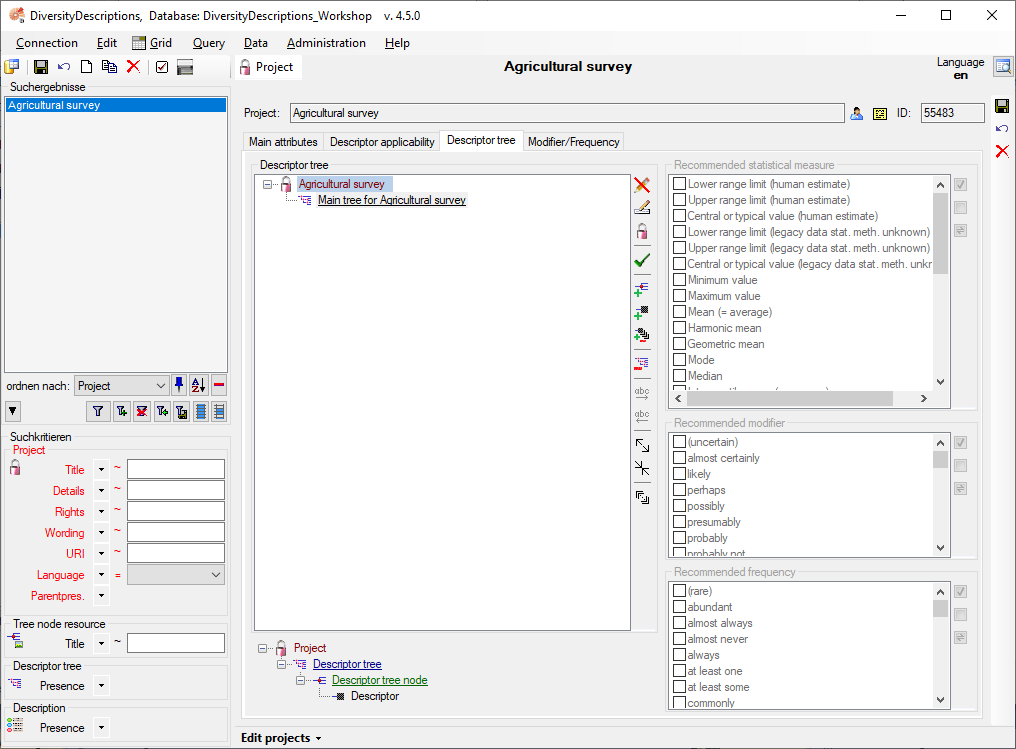Switch to the Descriptor applicability tab
This screenshot has height=749, width=1016.
click(x=382, y=142)
